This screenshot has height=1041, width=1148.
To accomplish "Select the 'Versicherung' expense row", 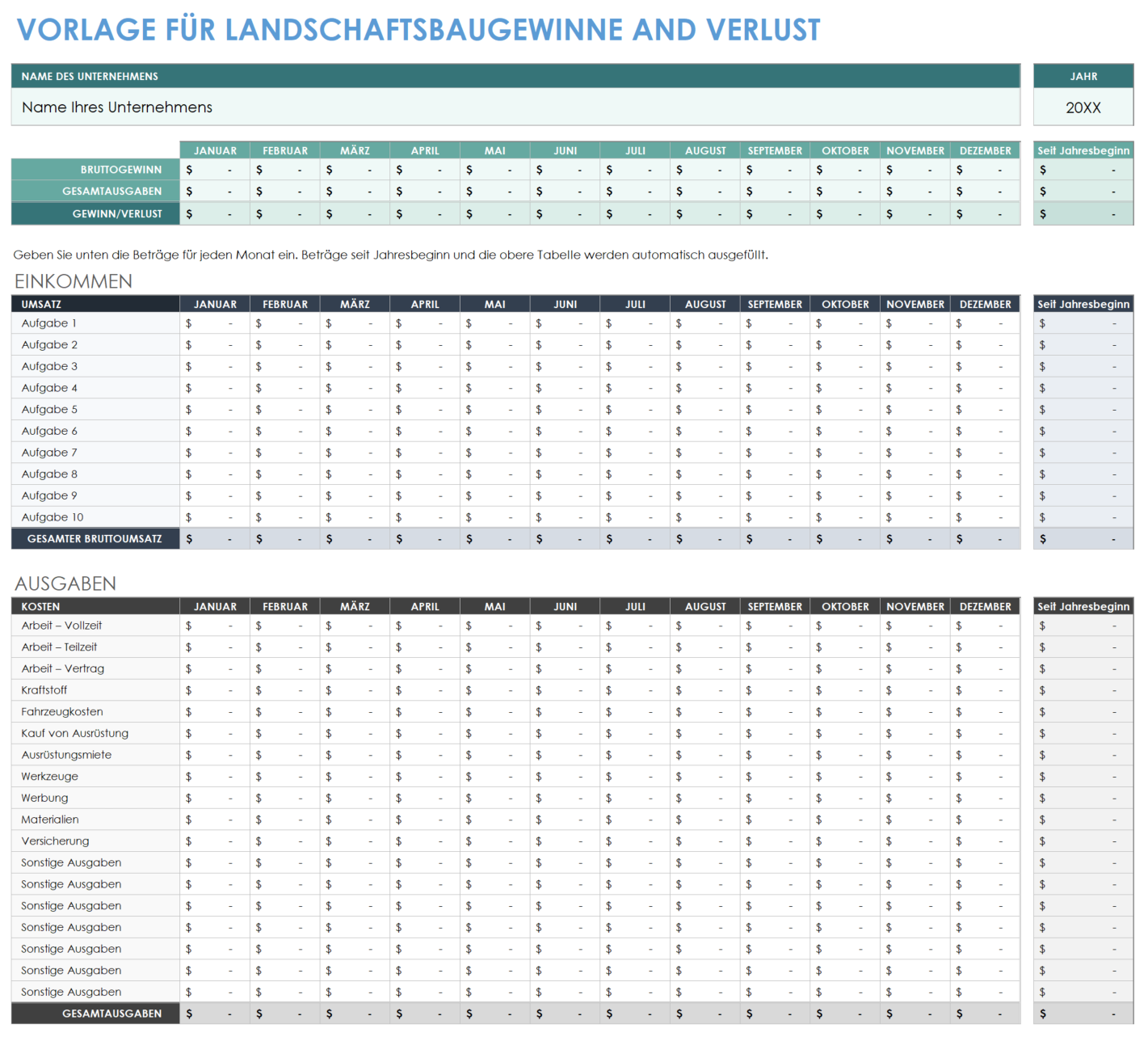I will tap(95, 841).
